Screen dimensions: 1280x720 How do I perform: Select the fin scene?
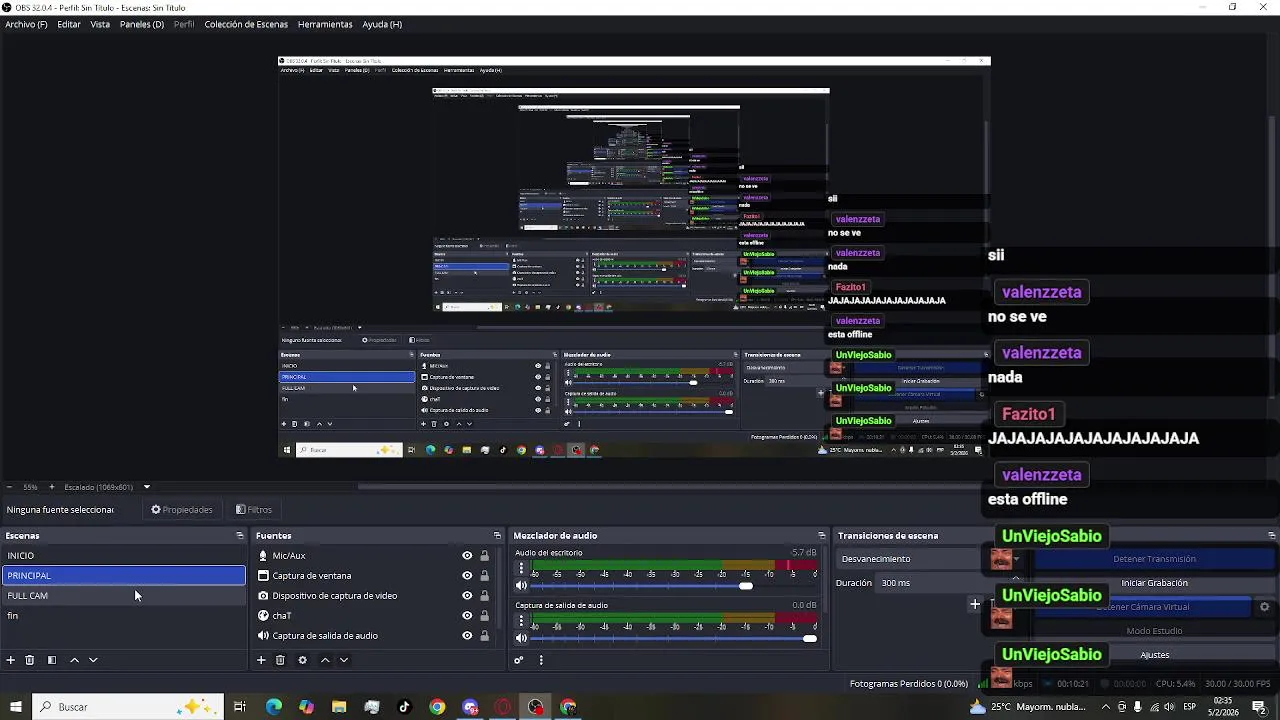124,616
